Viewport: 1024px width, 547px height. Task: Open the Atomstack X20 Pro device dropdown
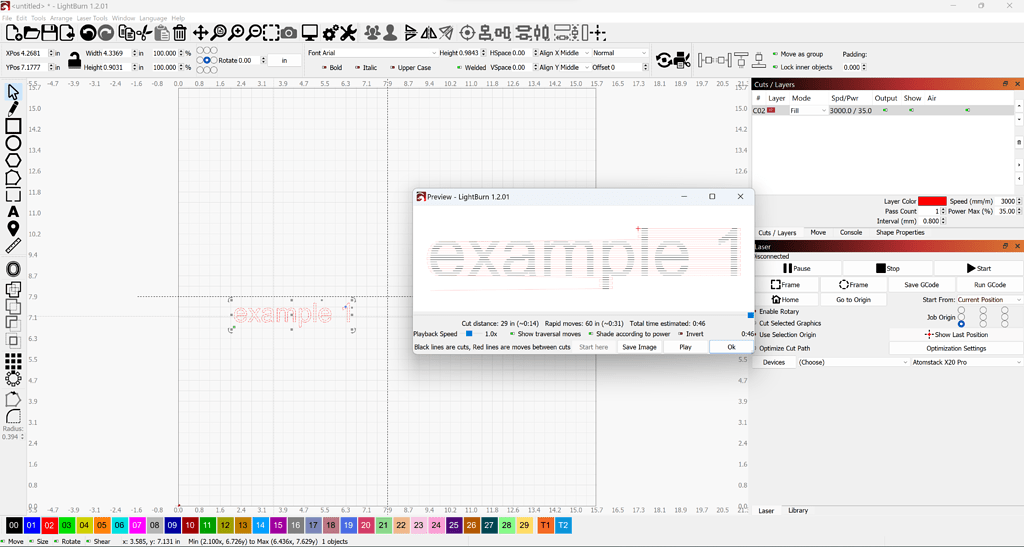click(x=952, y=362)
